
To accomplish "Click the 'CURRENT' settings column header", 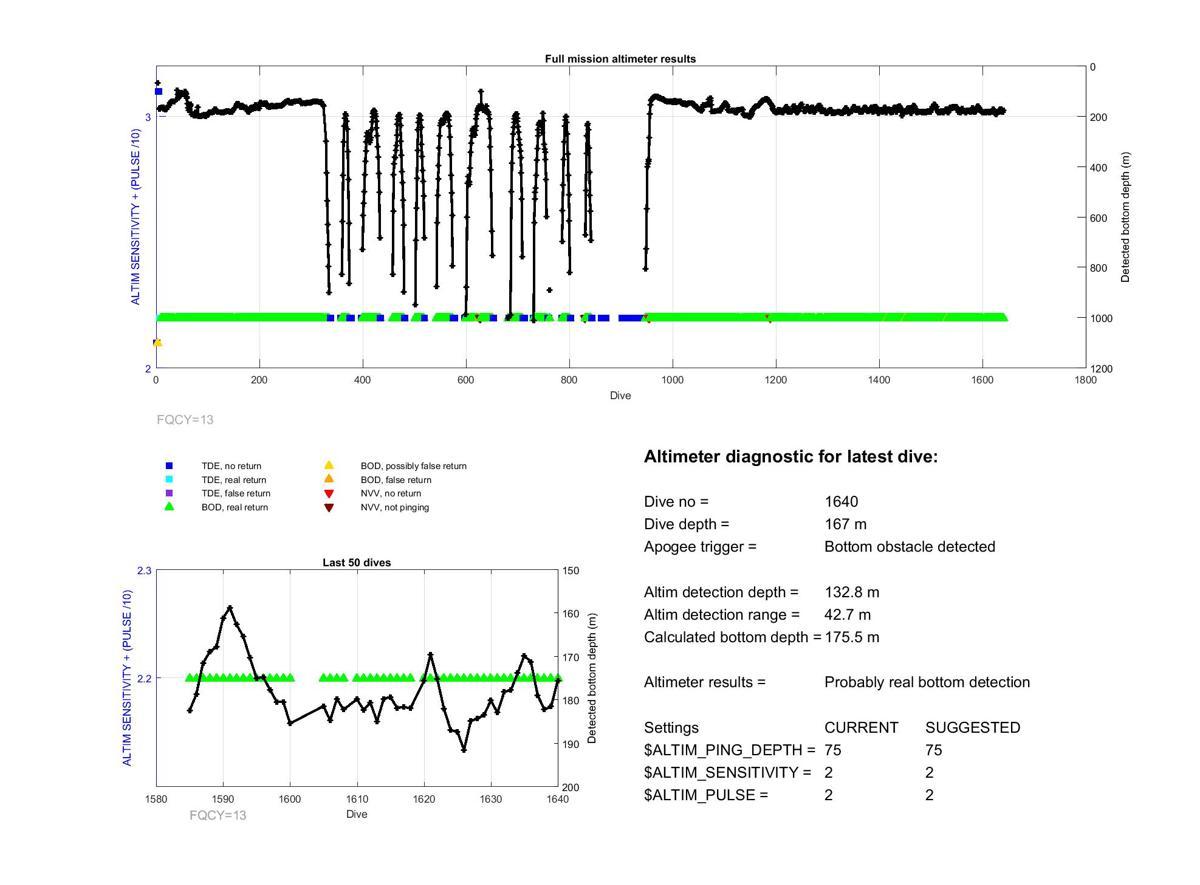I will click(861, 728).
